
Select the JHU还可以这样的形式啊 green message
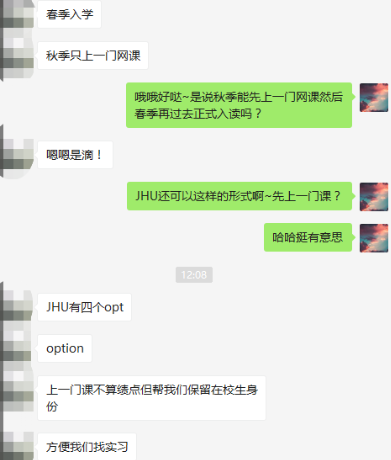239,196
